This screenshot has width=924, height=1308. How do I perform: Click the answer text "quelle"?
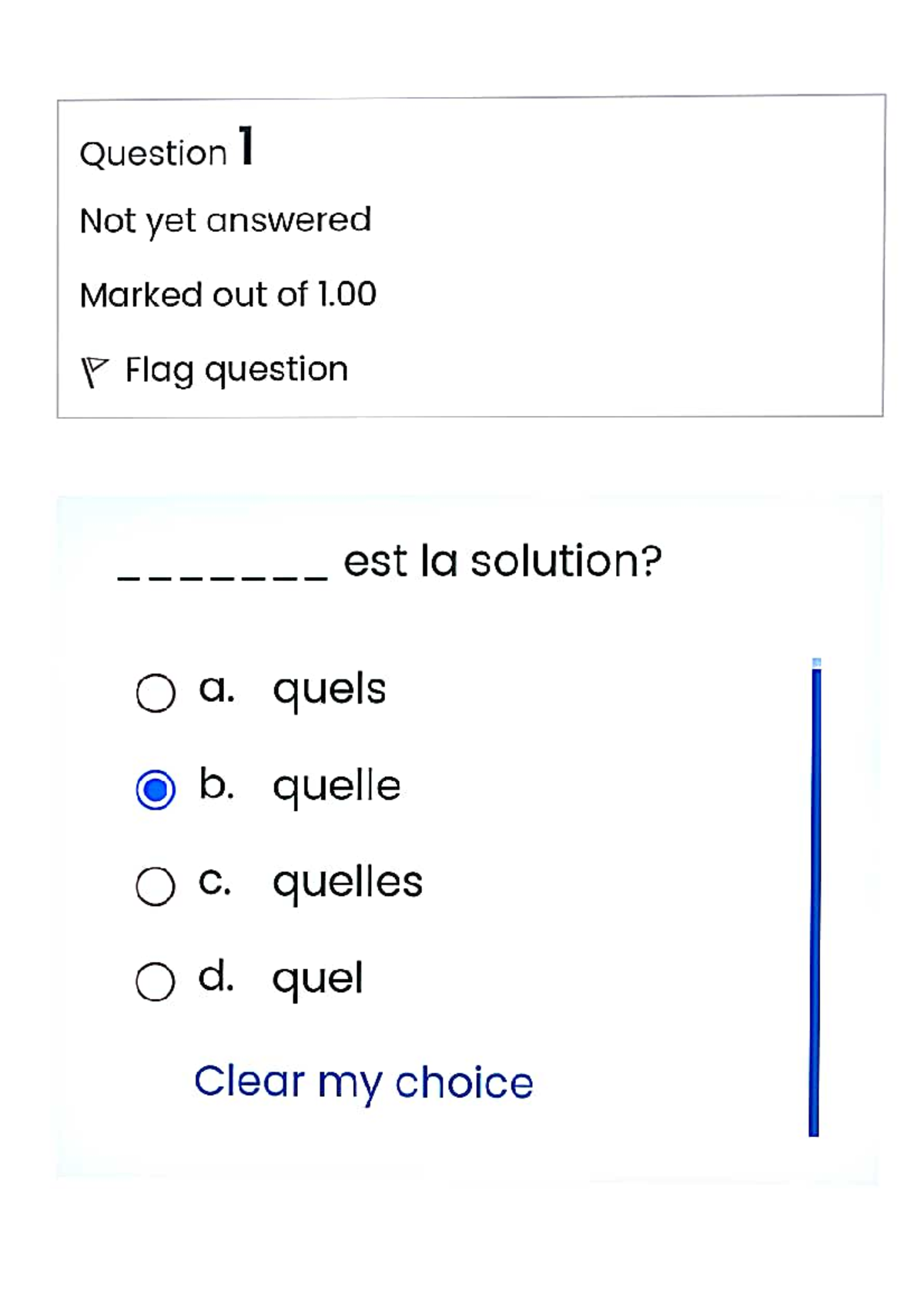336,786
